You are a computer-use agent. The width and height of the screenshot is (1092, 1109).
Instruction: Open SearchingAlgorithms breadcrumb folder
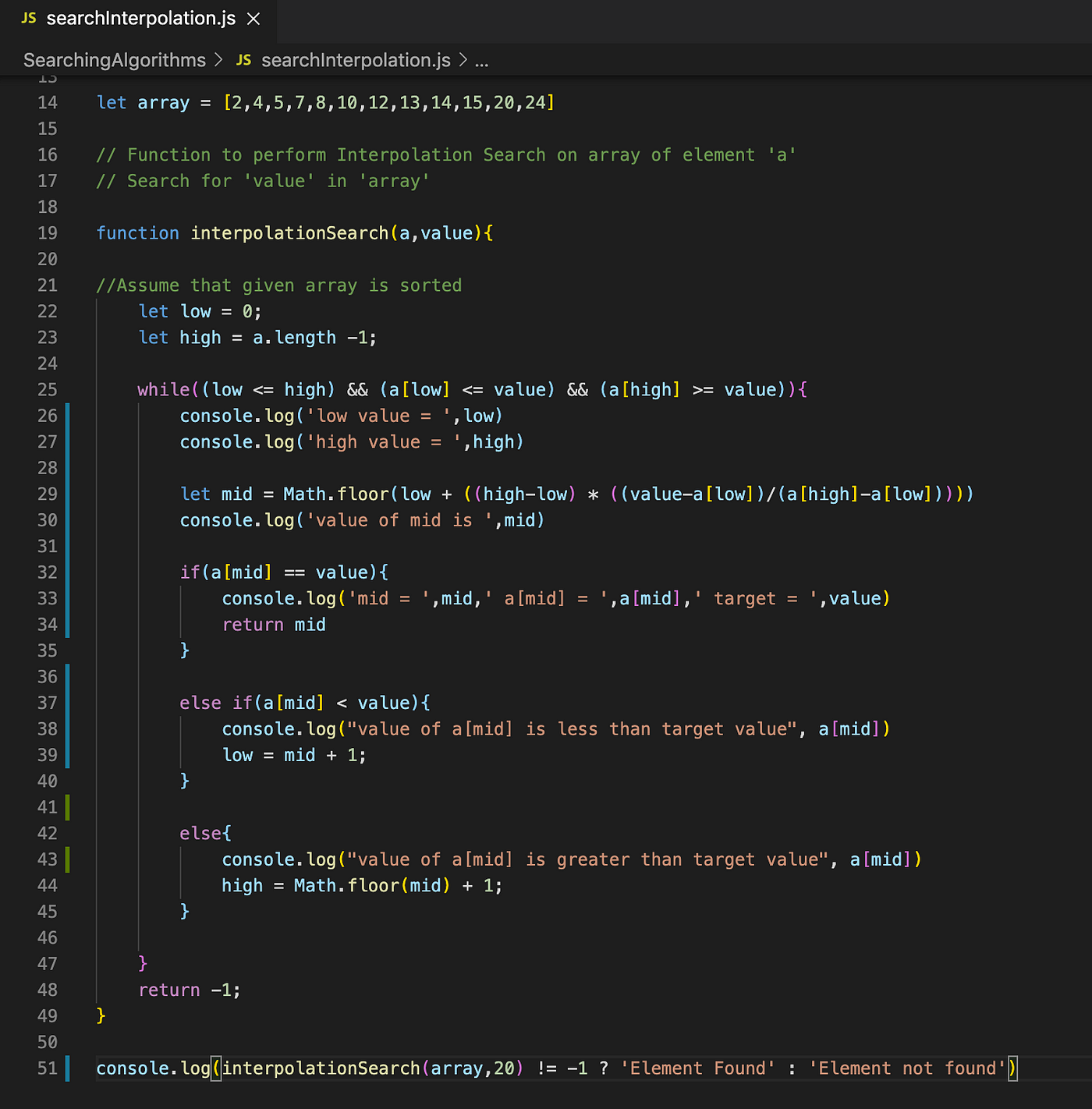coord(115,60)
